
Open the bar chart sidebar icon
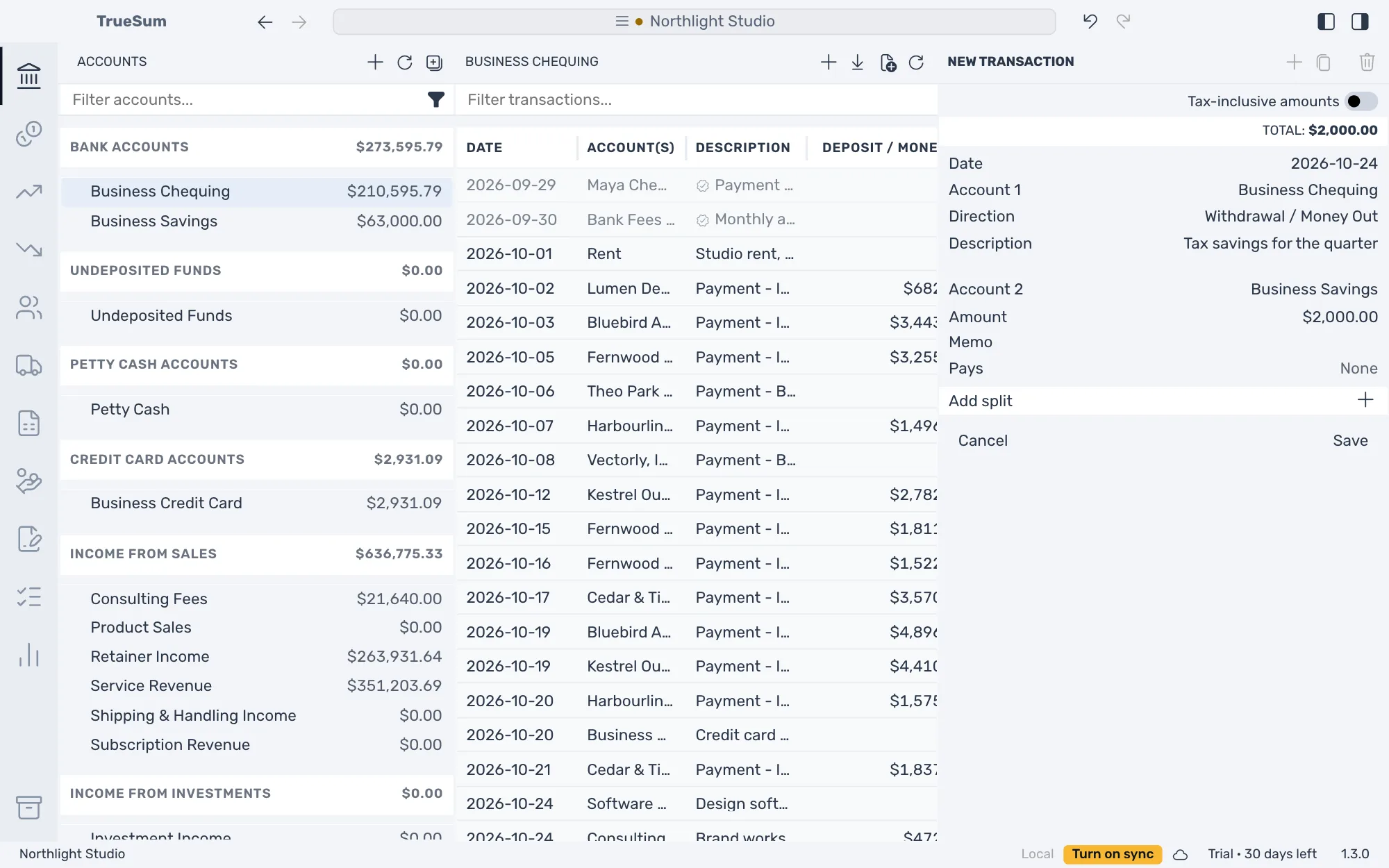28,654
